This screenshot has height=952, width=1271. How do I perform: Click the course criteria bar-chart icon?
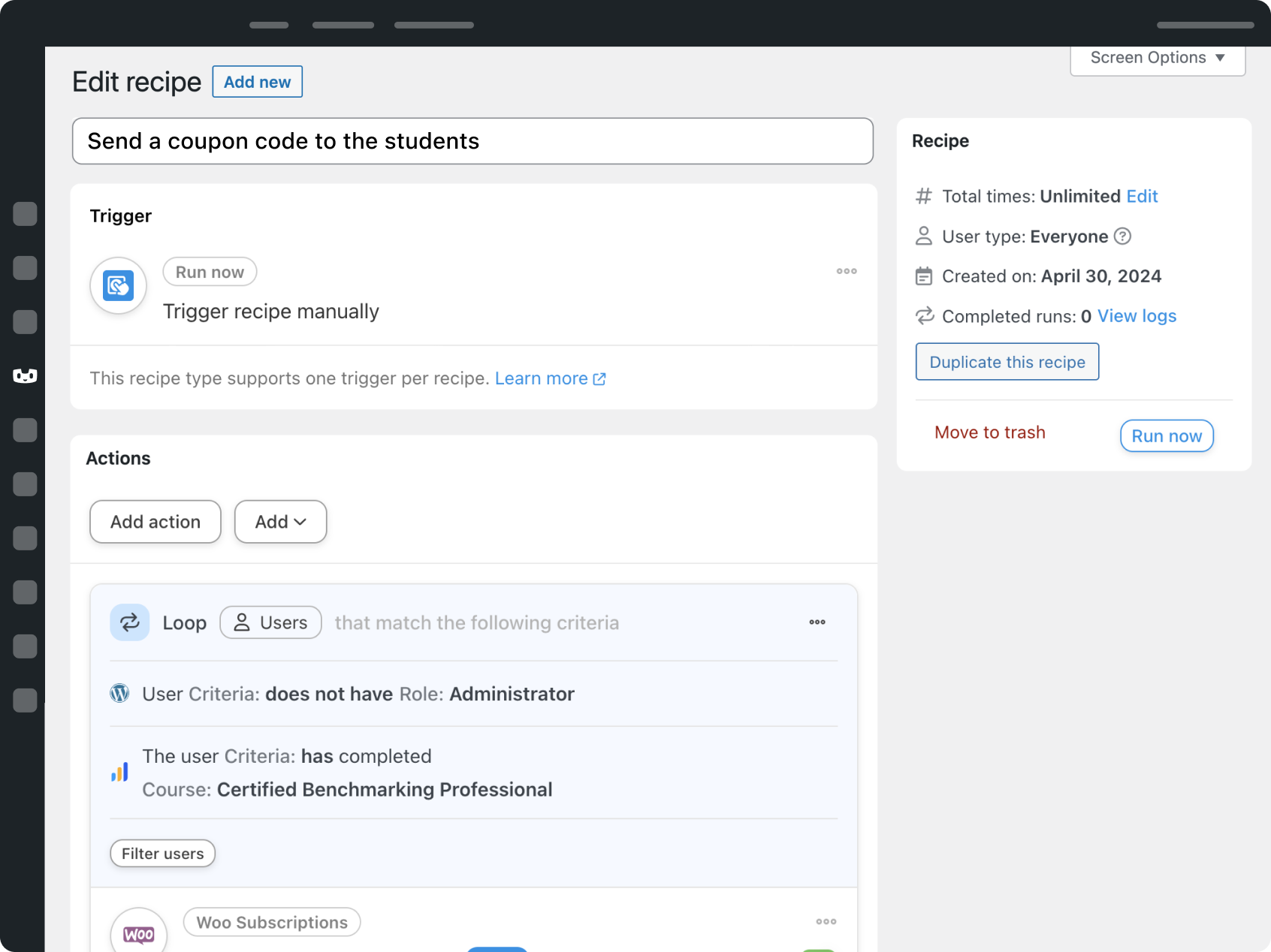click(119, 773)
